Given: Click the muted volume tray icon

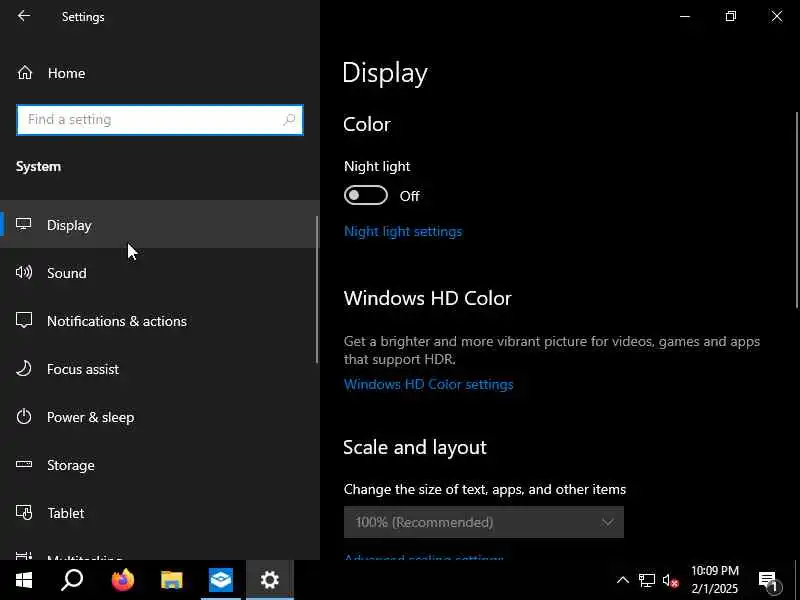Looking at the screenshot, I should pyautogui.click(x=670, y=580).
